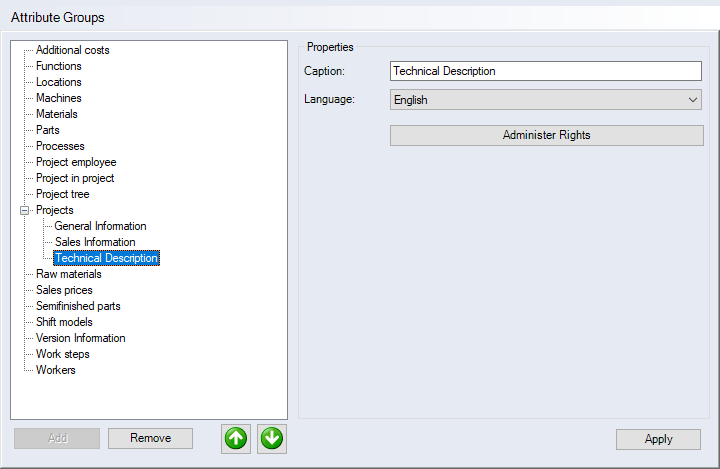Choose Machines in the attribute list

[x=59, y=98]
